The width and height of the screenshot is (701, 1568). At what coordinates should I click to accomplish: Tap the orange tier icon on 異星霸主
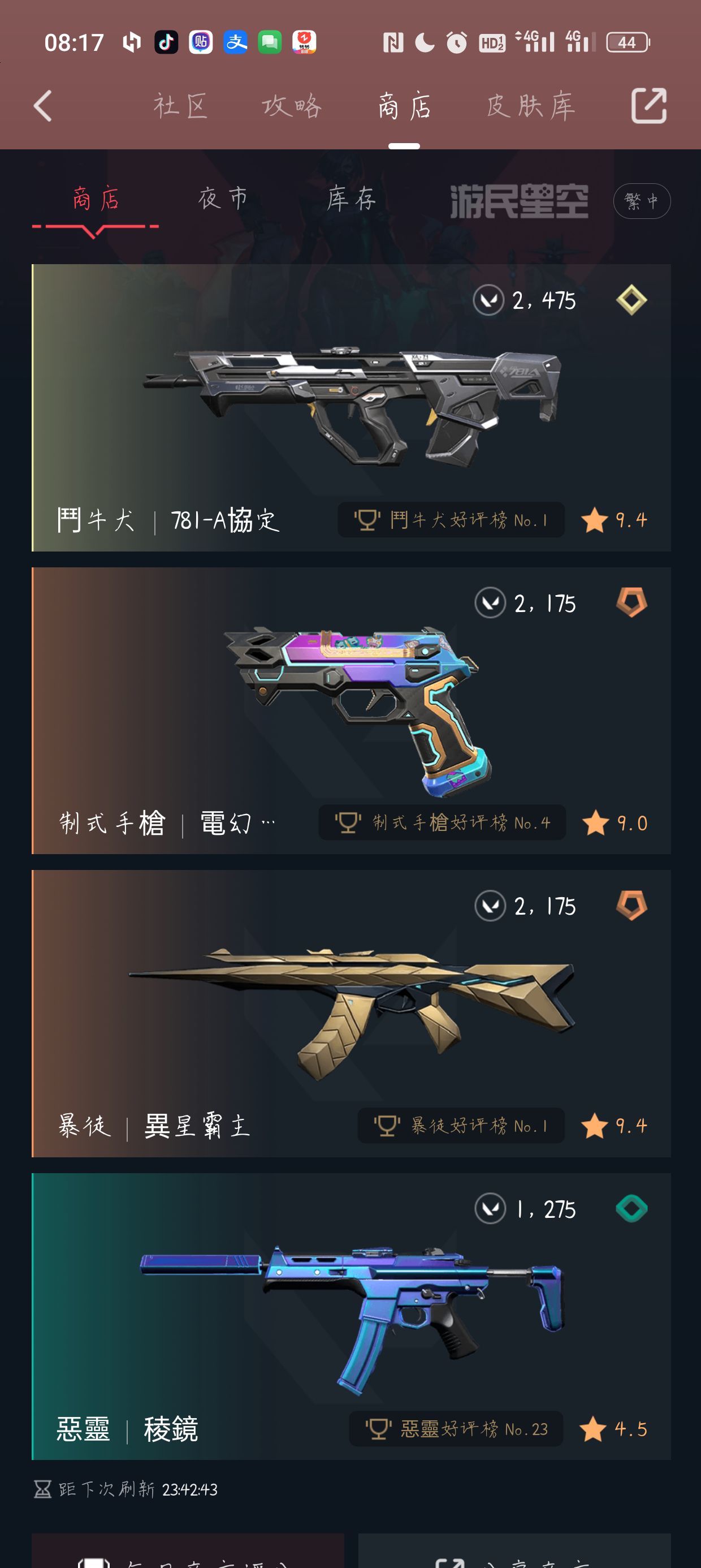(x=631, y=906)
